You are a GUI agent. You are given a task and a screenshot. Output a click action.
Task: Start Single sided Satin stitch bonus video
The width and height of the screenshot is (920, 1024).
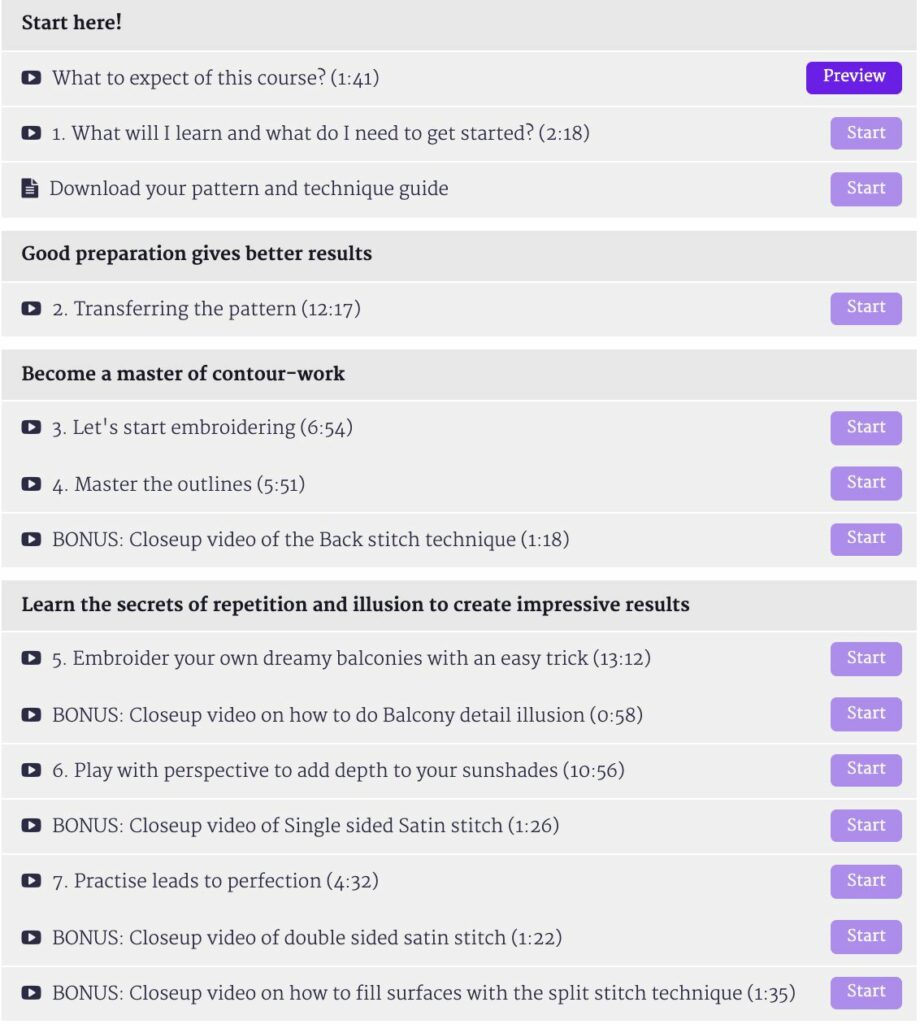(866, 825)
